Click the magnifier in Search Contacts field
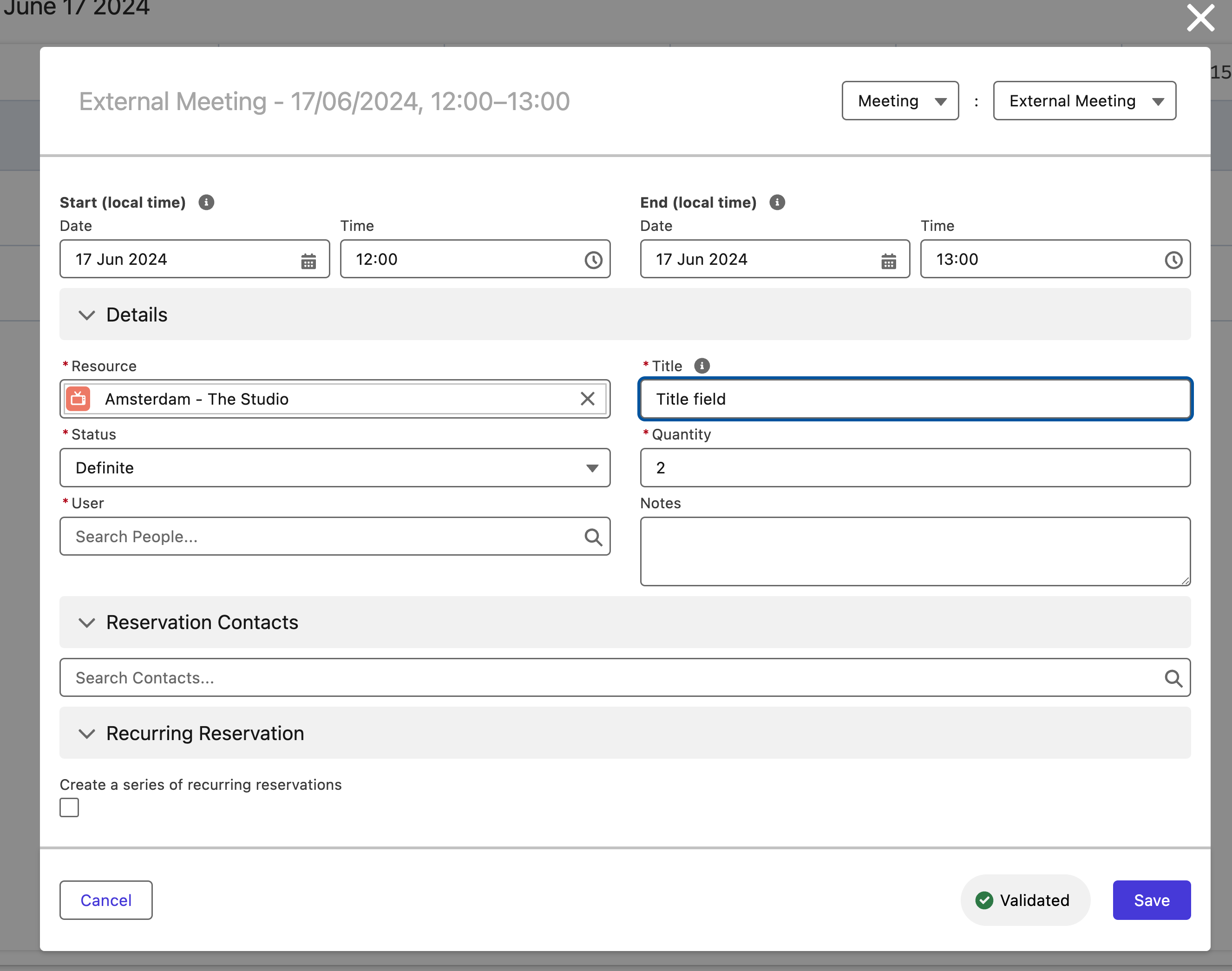This screenshot has width=1232, height=971. [1173, 678]
